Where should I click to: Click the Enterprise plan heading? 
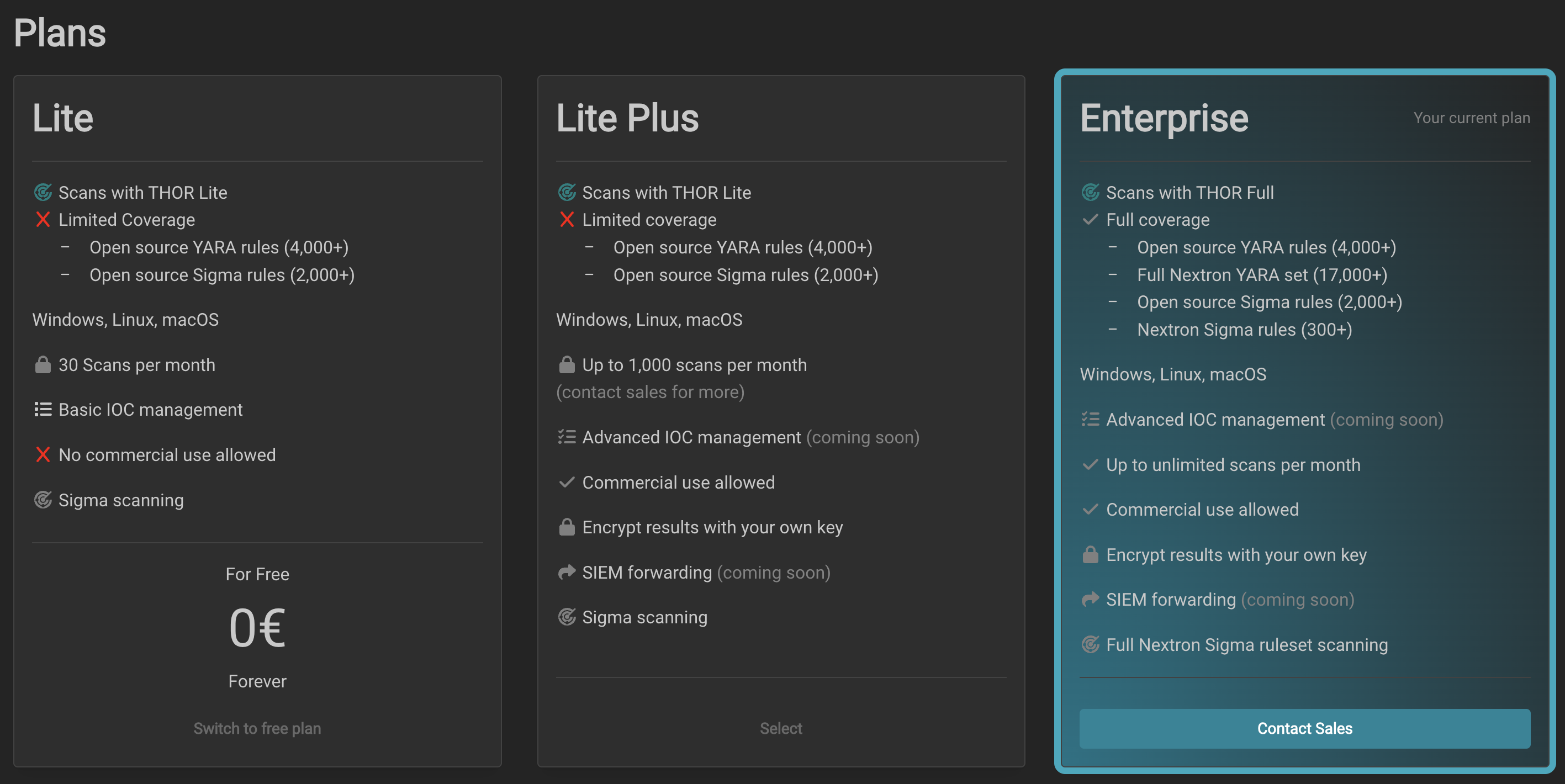pos(1164,118)
